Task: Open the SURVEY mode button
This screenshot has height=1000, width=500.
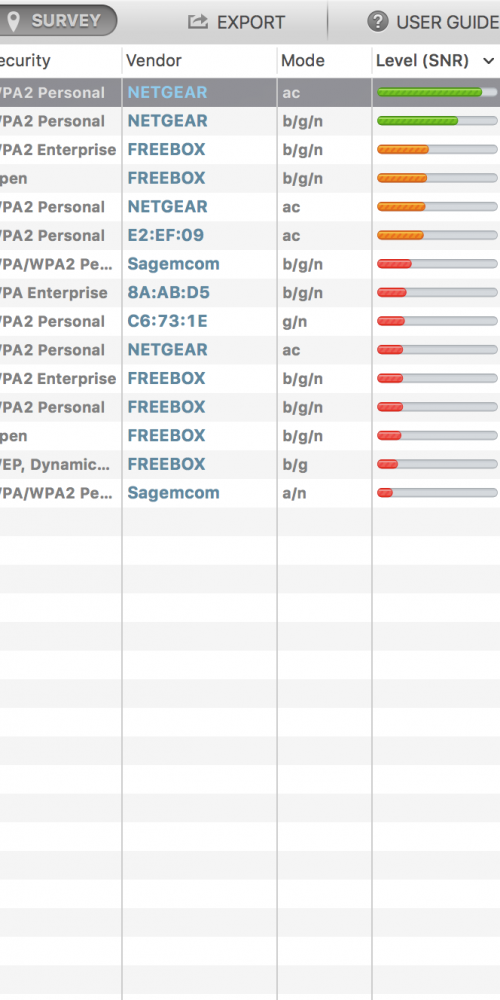Action: tap(58, 21)
